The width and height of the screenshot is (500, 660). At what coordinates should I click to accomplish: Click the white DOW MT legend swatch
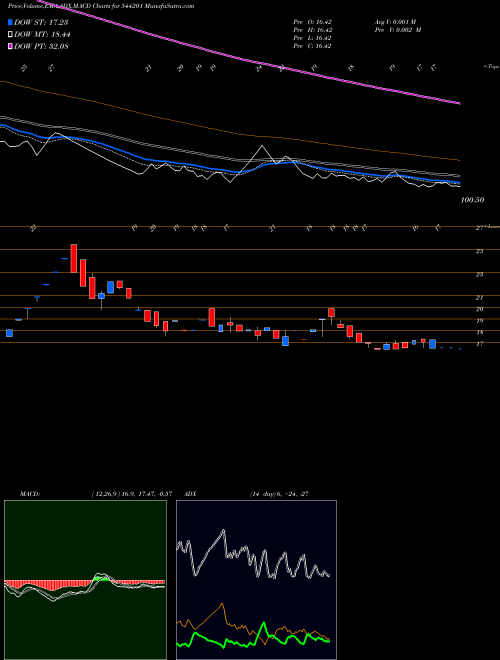(x=10, y=35)
